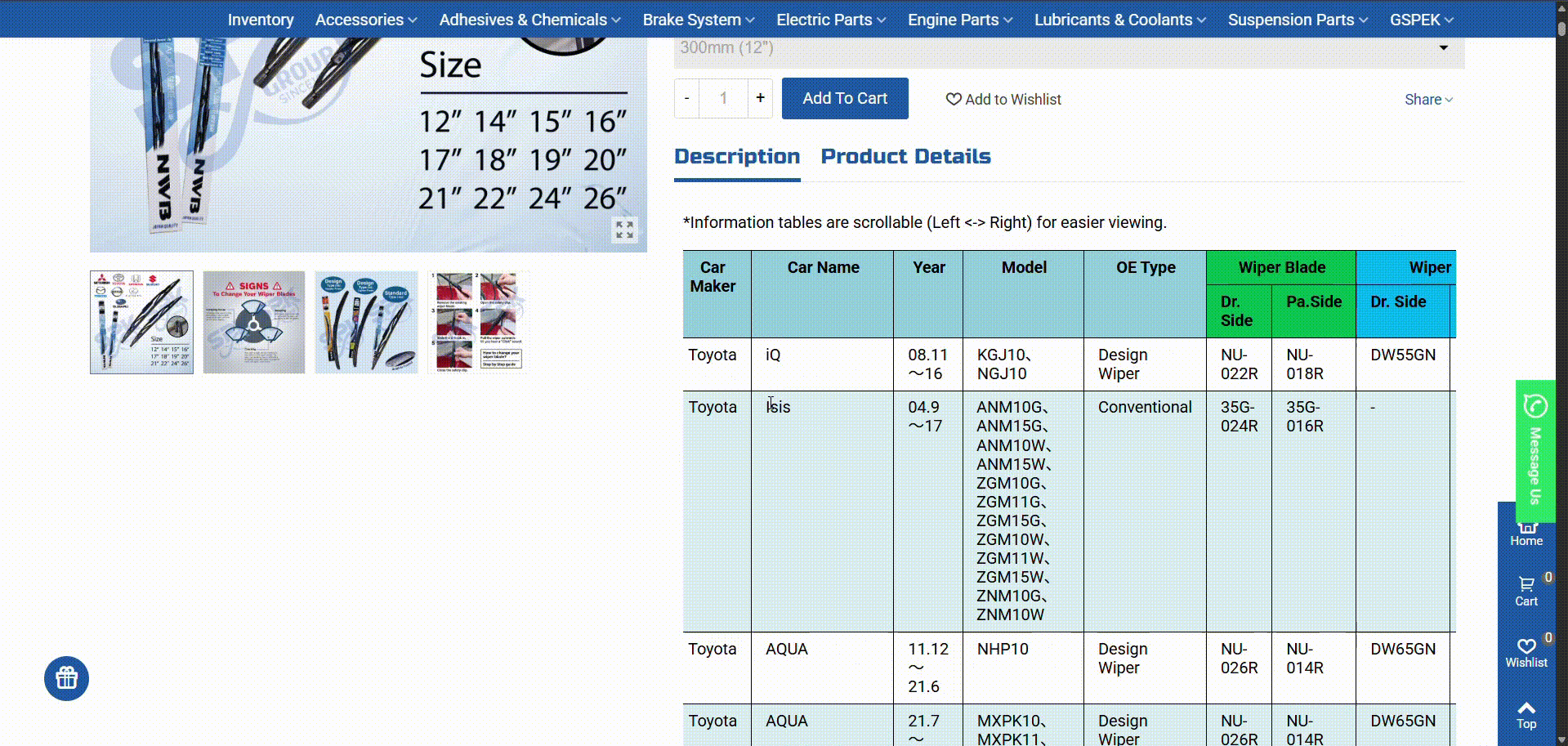1568x746 pixels.
Task: Open the Cart in the side panel
Action: click(x=1526, y=592)
